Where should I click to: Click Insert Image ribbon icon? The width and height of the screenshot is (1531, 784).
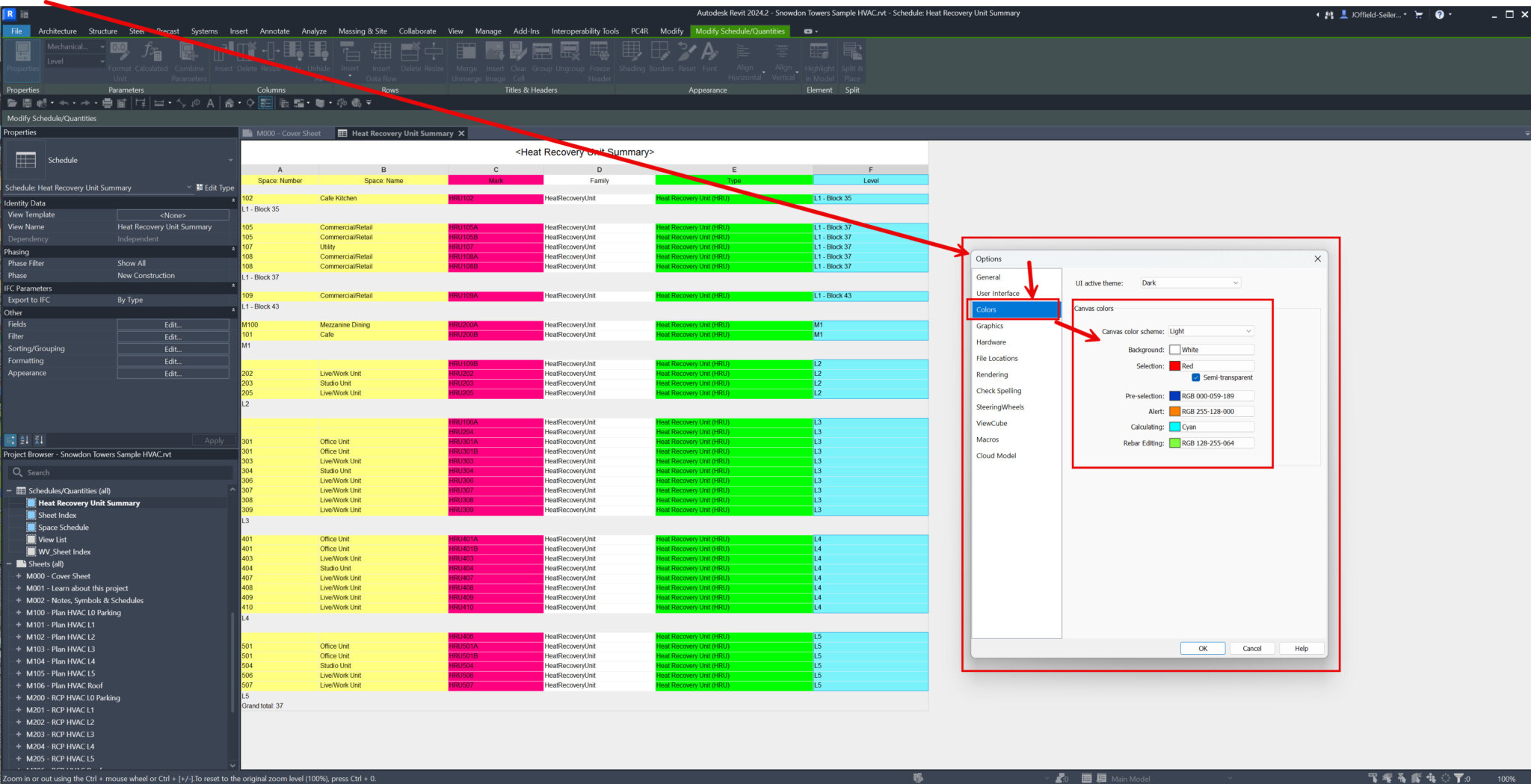pyautogui.click(x=495, y=51)
